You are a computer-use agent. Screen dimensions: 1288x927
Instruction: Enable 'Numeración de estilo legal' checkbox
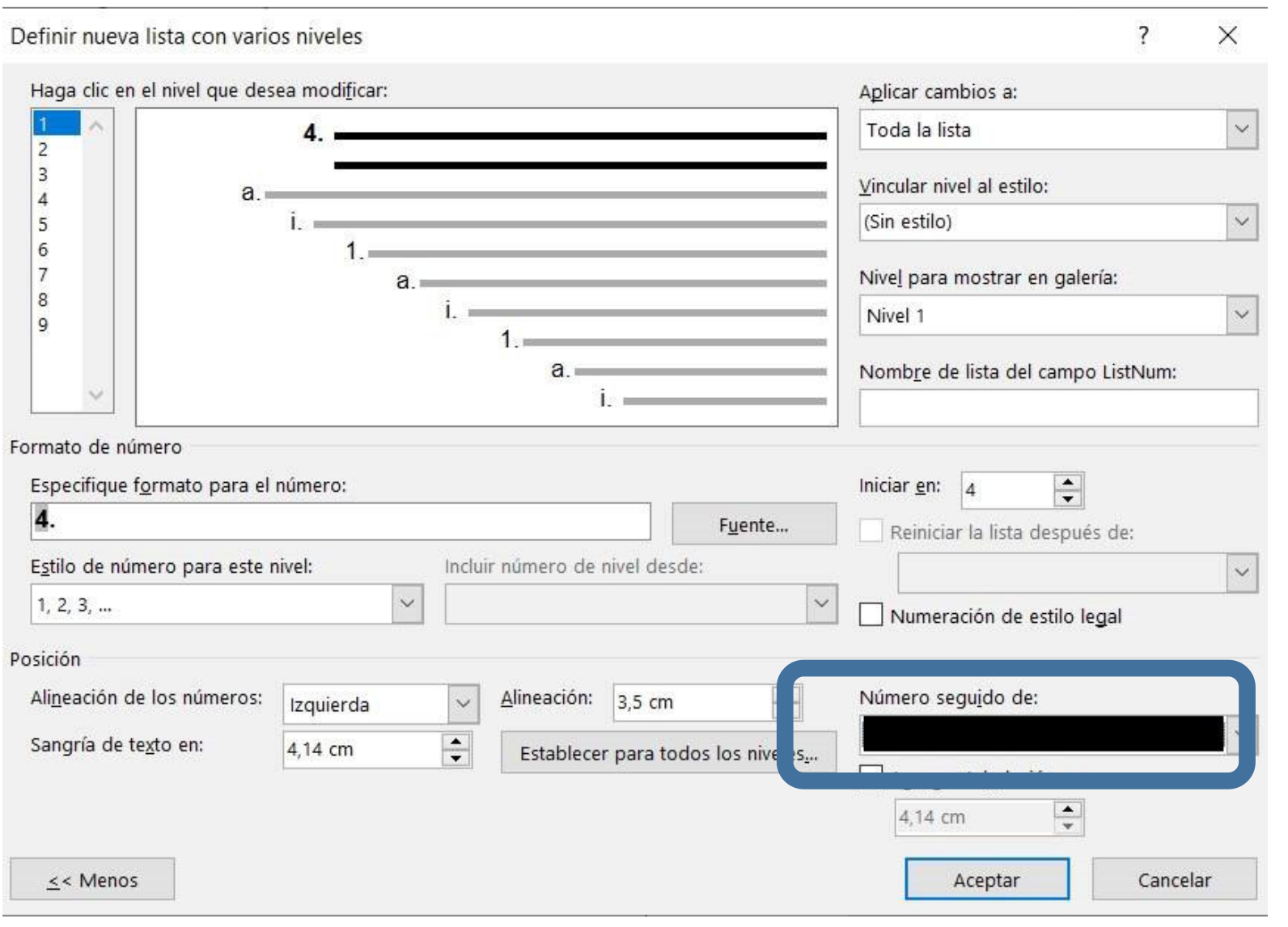871,616
